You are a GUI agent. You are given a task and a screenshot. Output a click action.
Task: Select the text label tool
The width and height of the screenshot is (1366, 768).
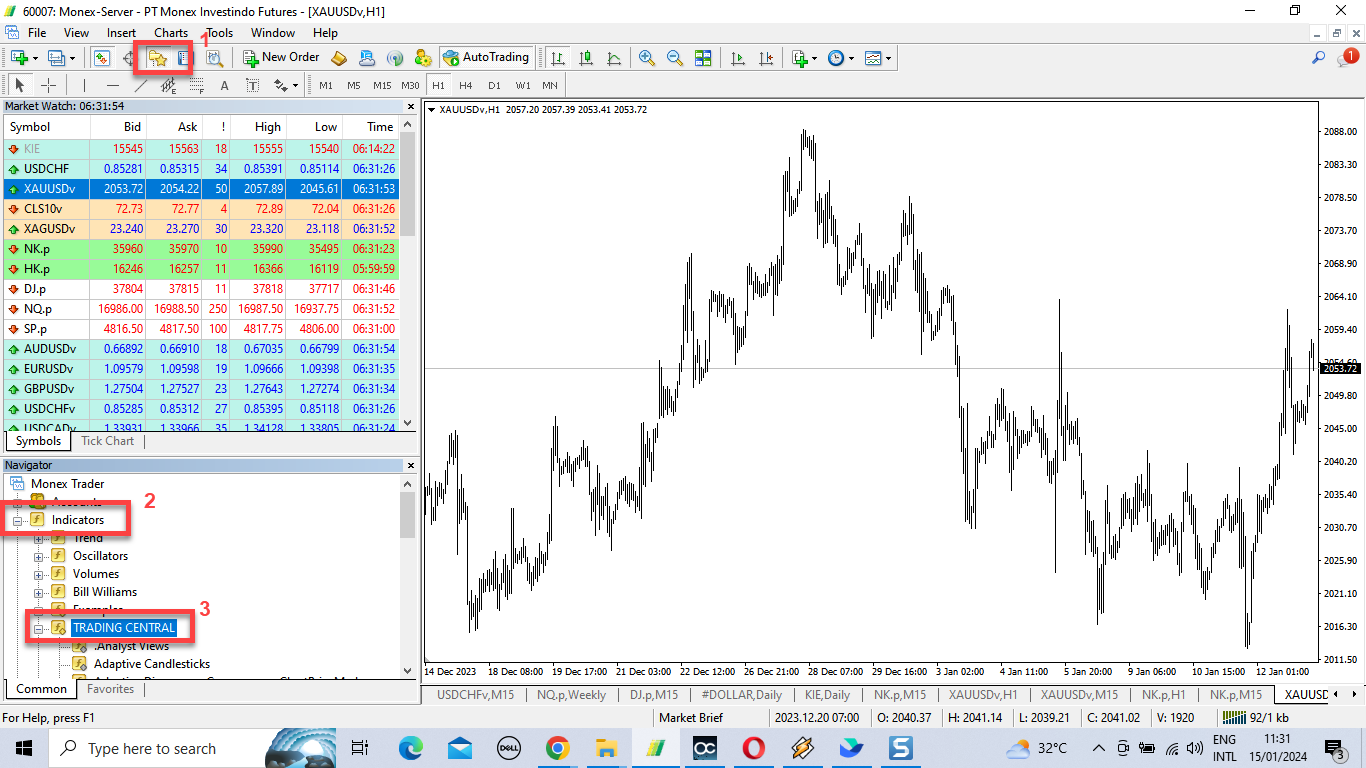[252, 86]
